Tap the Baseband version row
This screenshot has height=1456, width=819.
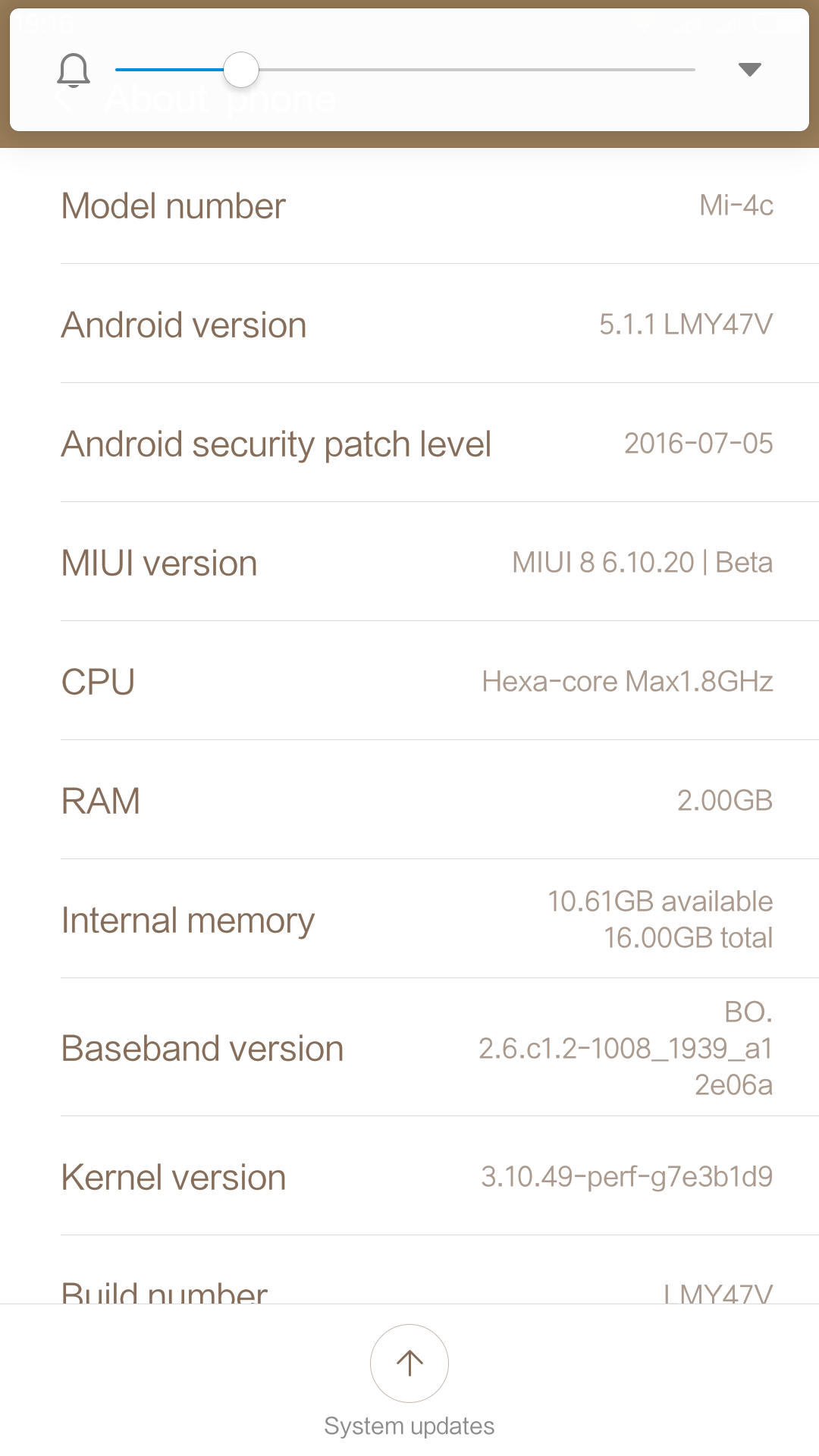409,1048
